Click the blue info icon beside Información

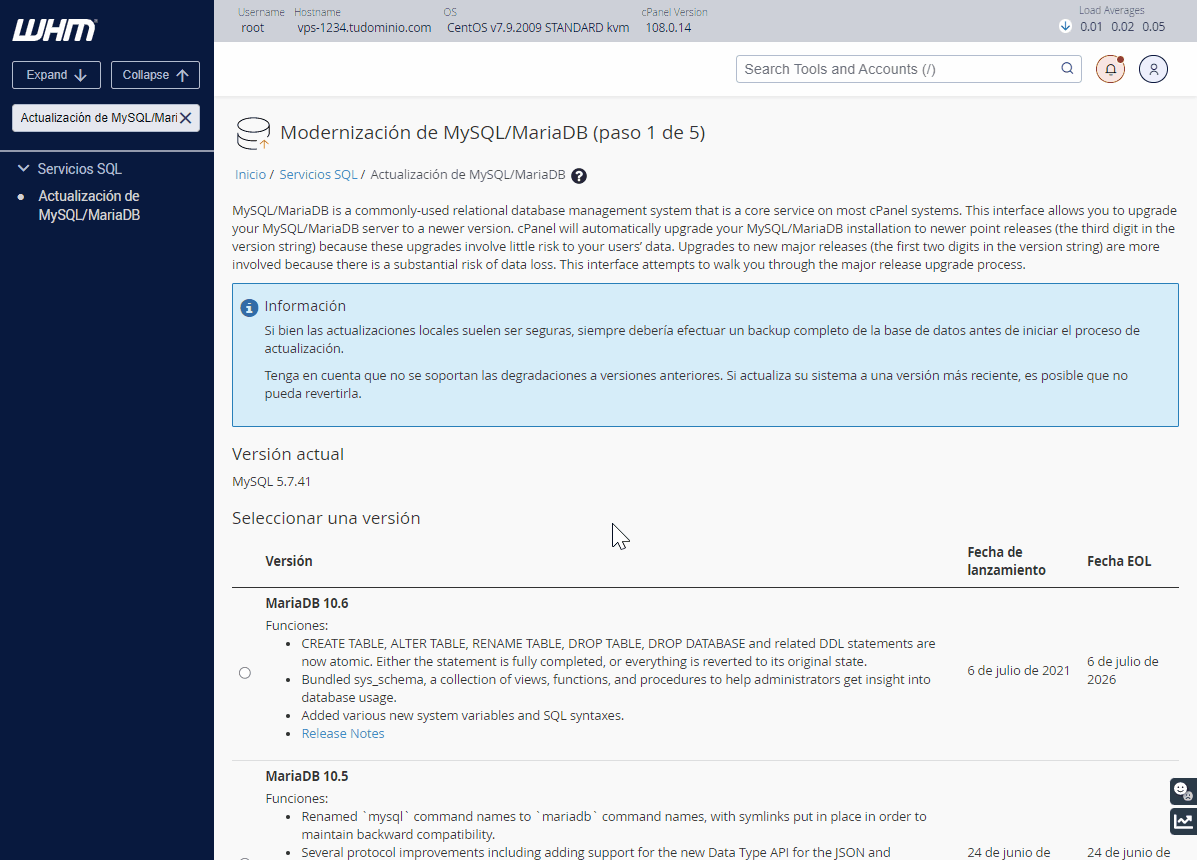click(249, 308)
